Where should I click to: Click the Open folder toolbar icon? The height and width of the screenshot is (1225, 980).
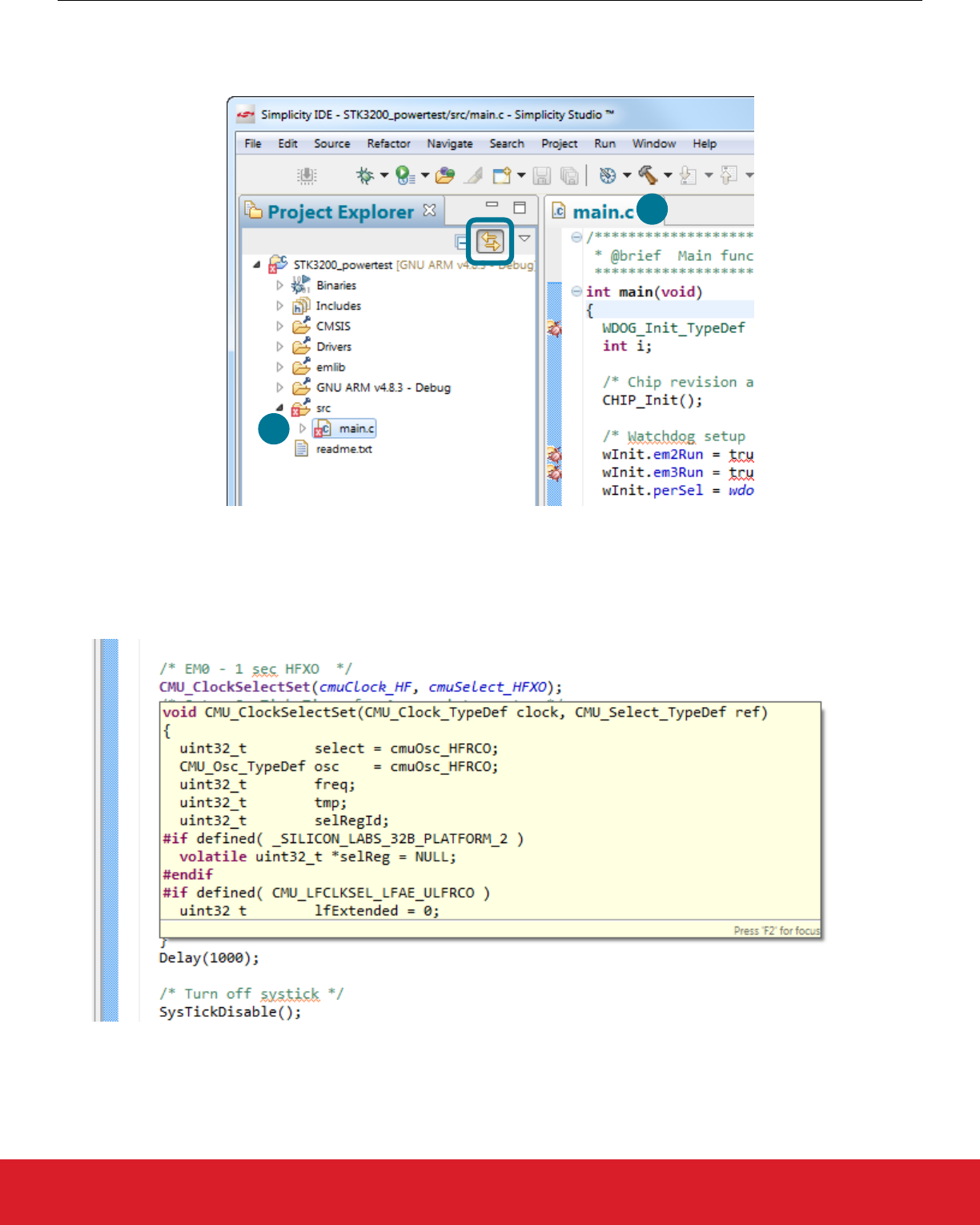[445, 175]
